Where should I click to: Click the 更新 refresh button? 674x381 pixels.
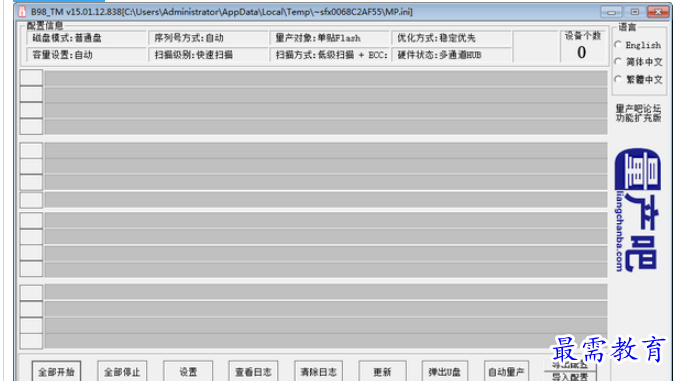pyautogui.click(x=383, y=372)
